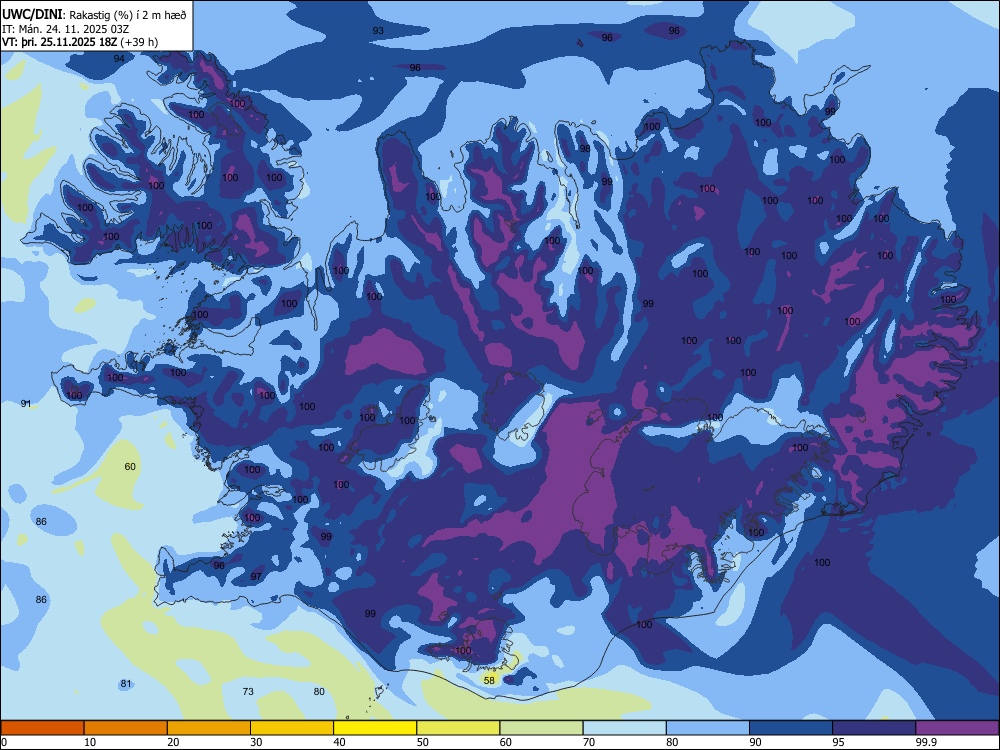The width and height of the screenshot is (1000, 750).
Task: Click the '95' legend tick label
Action: pyautogui.click(x=839, y=742)
